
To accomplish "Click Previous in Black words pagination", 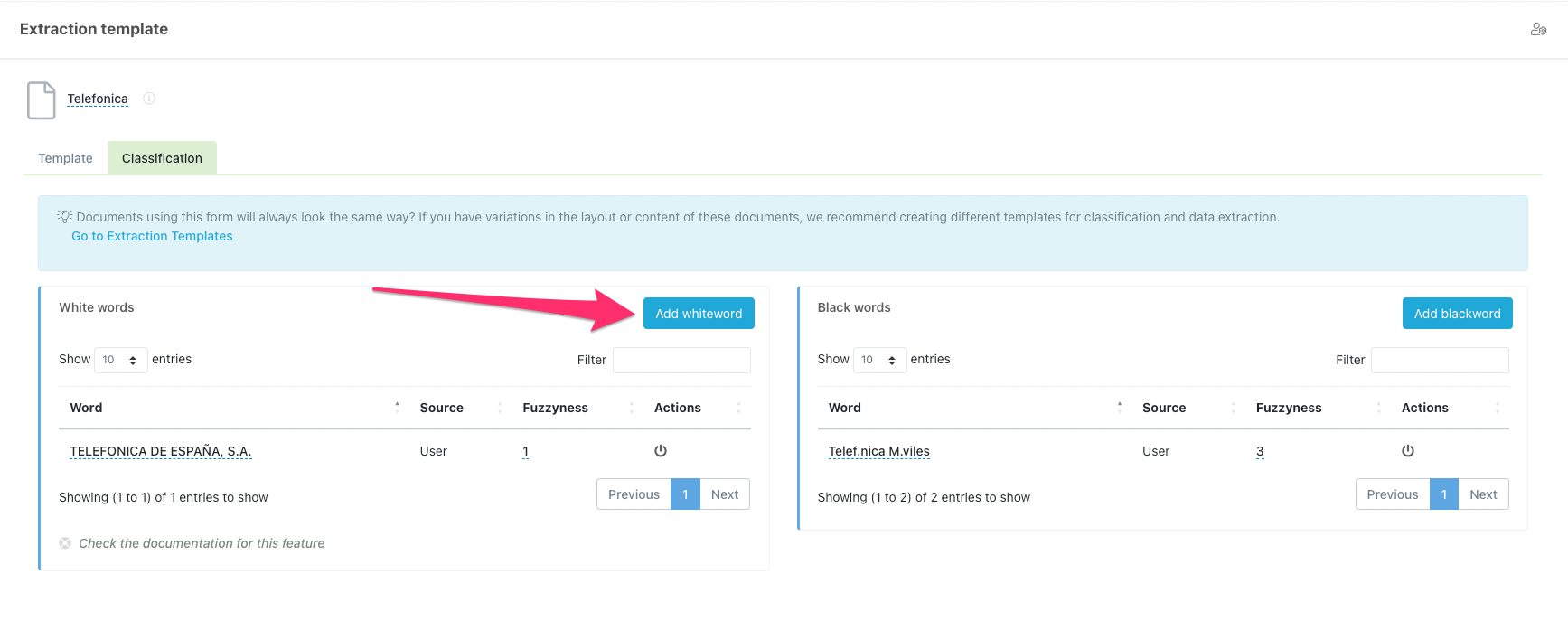I will pos(1393,494).
